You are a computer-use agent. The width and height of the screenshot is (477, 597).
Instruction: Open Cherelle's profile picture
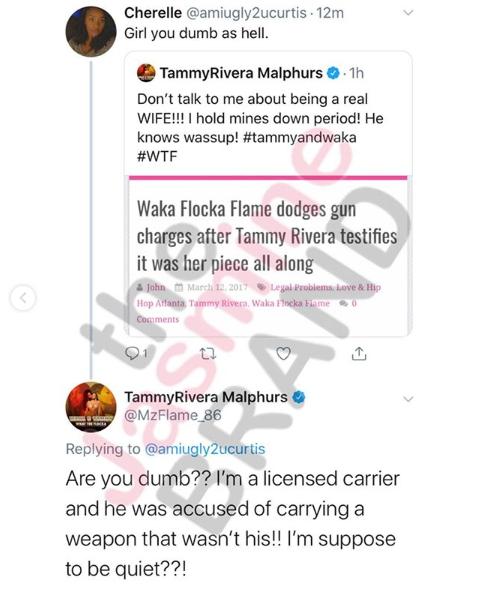(91, 31)
